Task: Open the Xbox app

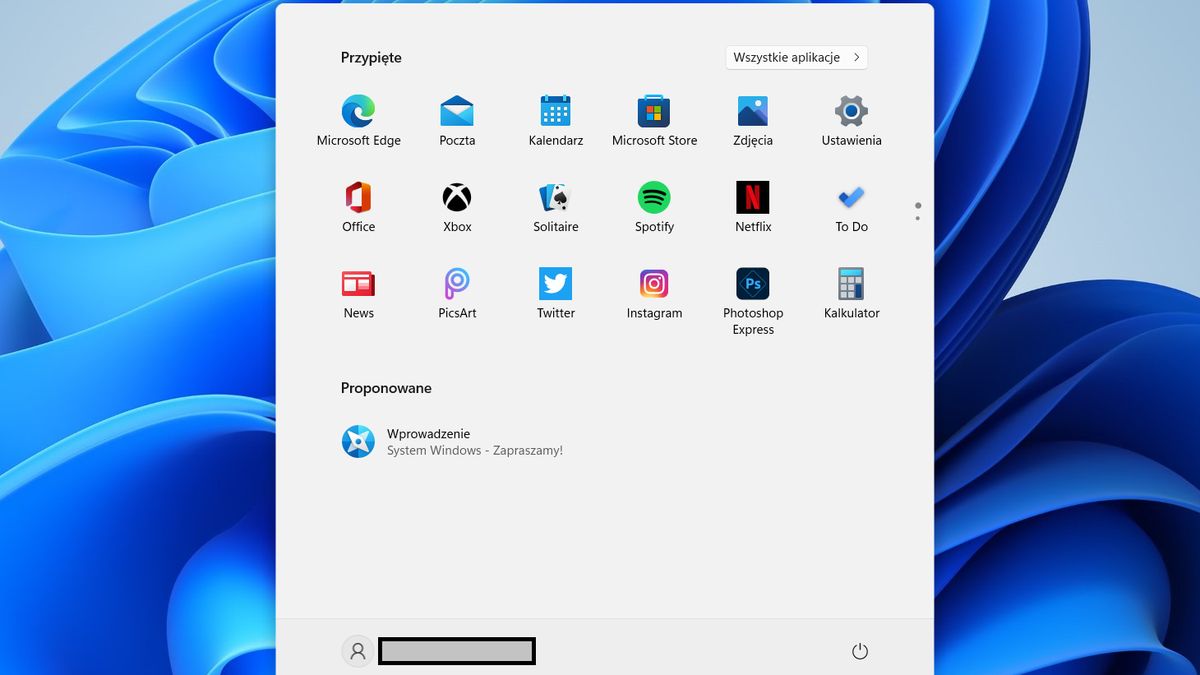Action: pyautogui.click(x=456, y=199)
